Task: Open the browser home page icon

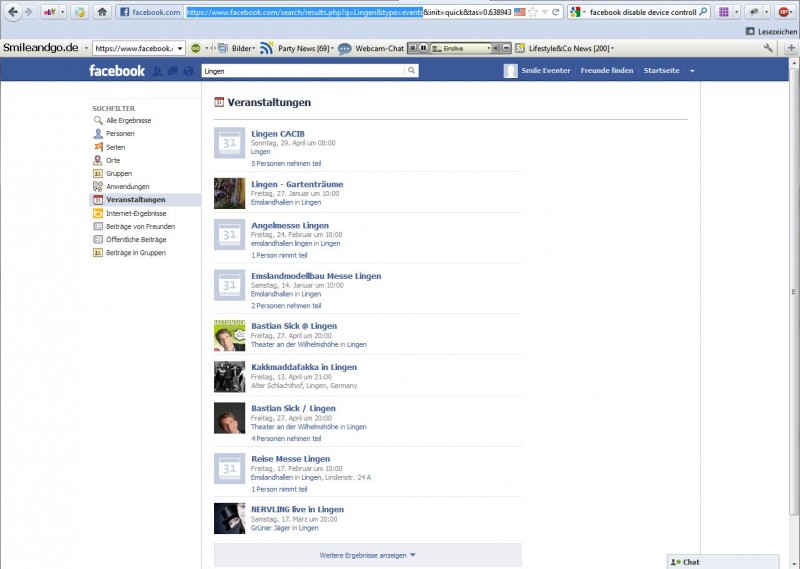Action: 102,12
